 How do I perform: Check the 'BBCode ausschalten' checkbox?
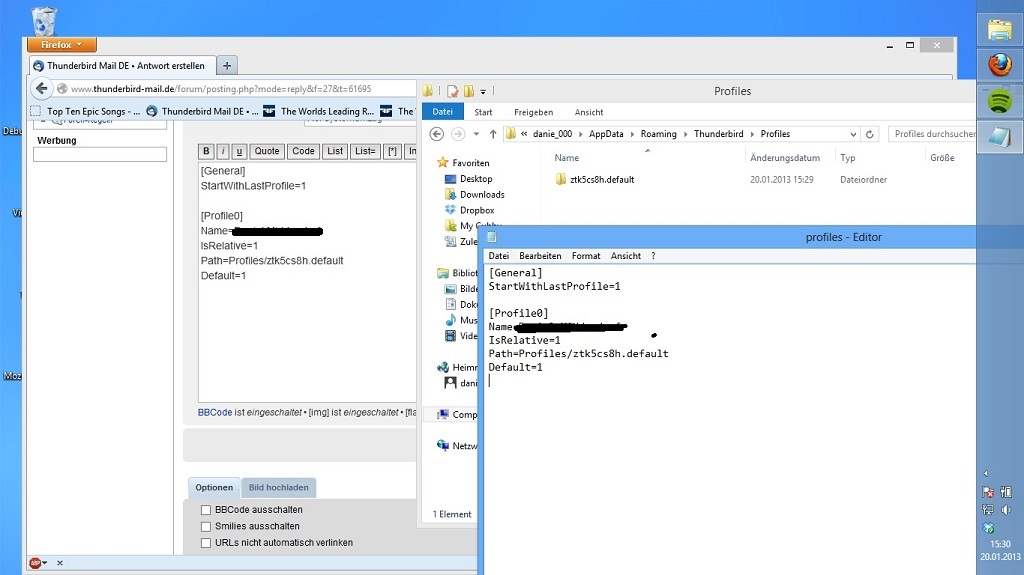tap(206, 510)
